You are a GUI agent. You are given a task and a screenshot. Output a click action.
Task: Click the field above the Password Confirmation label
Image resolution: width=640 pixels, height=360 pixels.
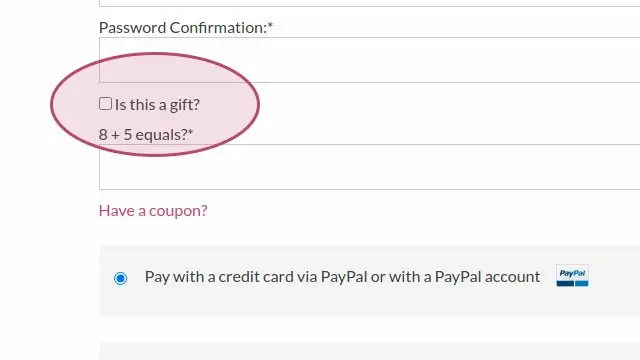point(369,3)
